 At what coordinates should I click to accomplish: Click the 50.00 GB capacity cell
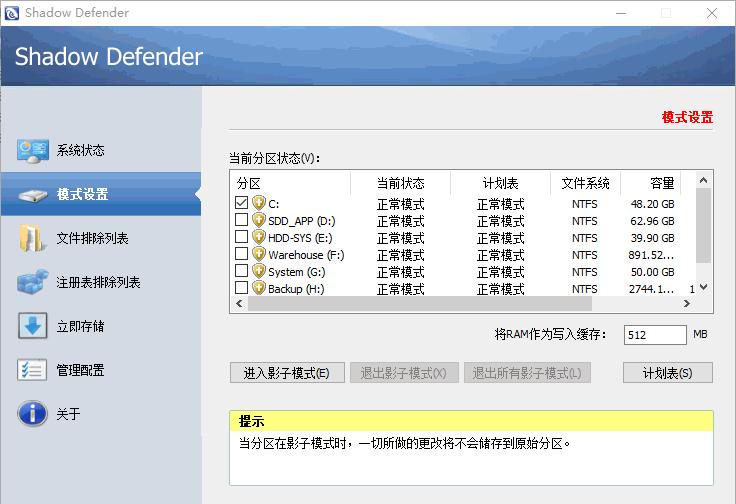(652, 272)
